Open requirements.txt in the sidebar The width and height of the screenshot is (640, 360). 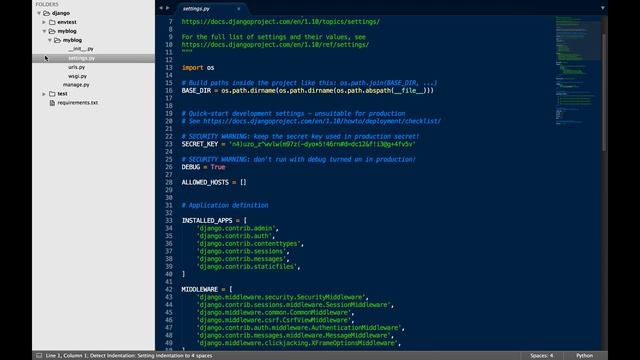pos(78,103)
